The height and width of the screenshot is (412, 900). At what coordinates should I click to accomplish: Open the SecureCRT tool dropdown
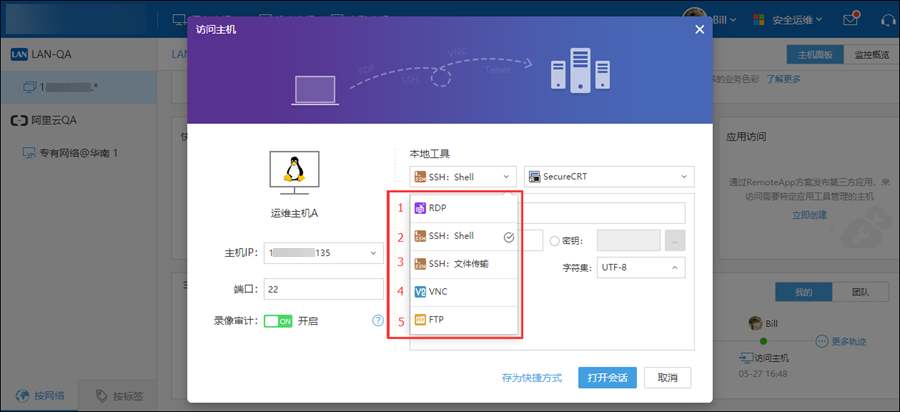[608, 177]
